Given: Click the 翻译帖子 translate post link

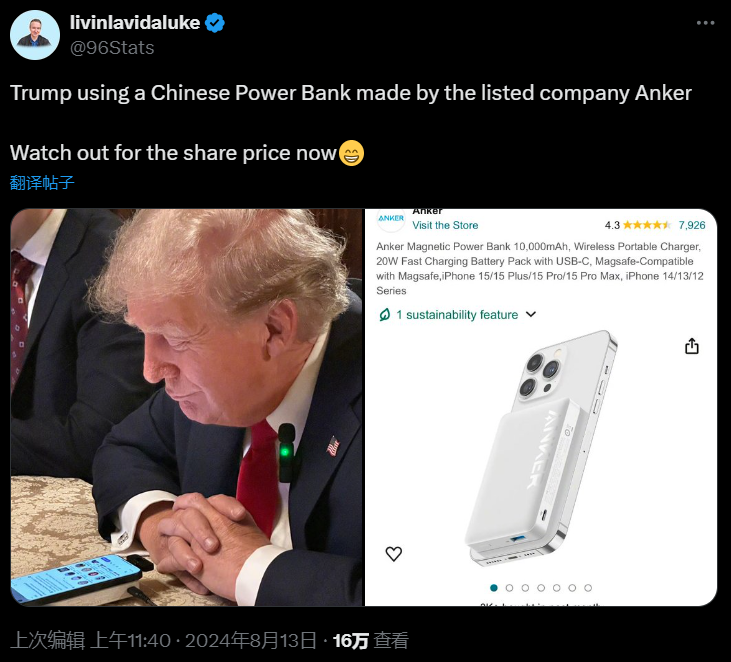Looking at the screenshot, I should click(x=42, y=182).
